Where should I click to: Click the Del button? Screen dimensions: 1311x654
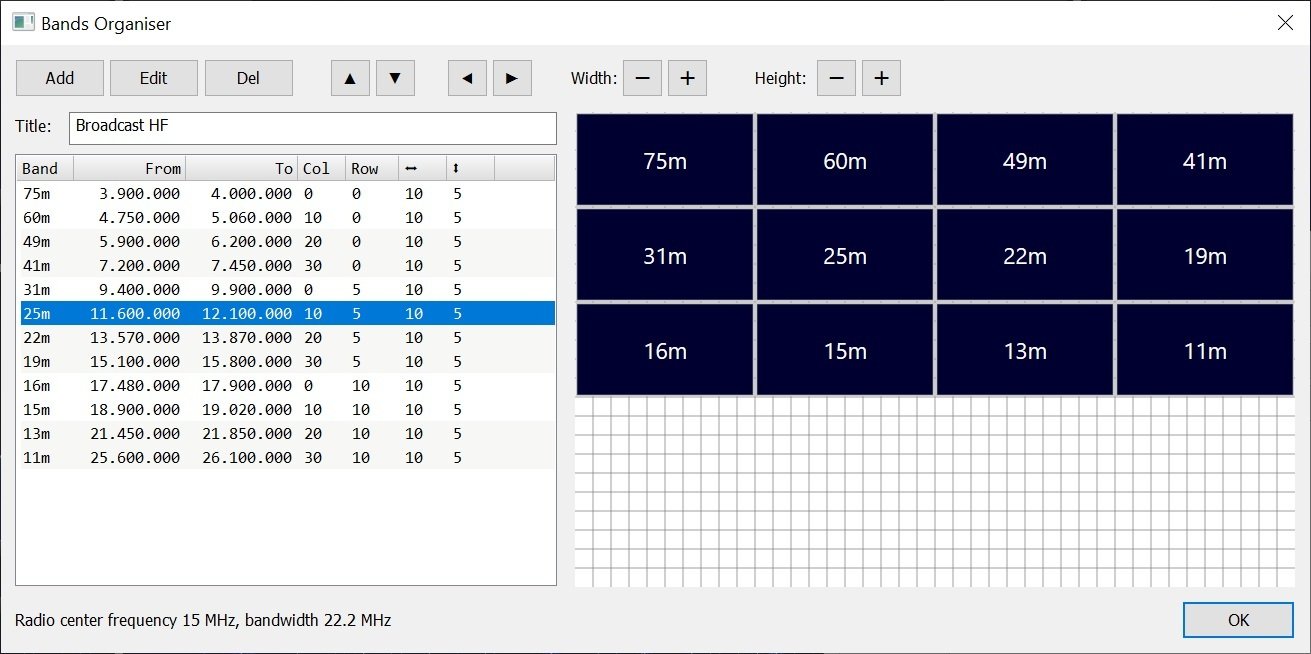click(248, 77)
